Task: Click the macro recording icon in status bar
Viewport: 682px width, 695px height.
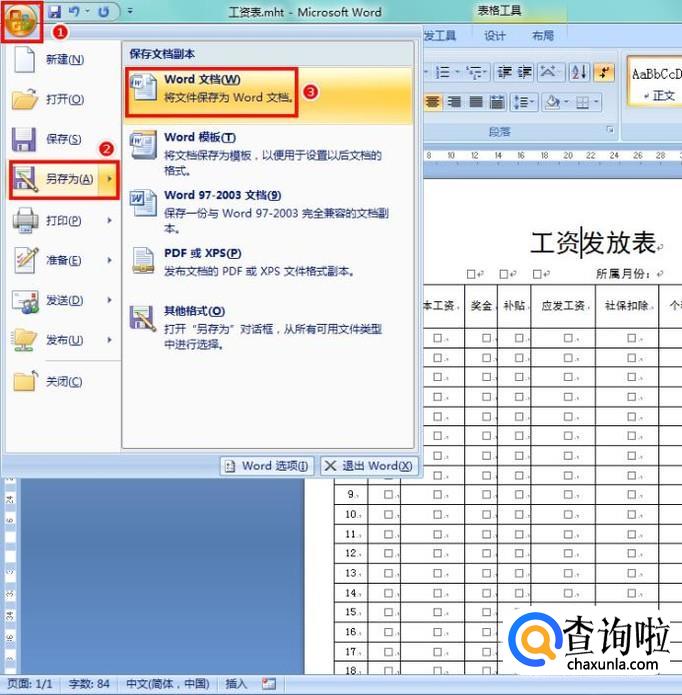Action: (x=269, y=683)
